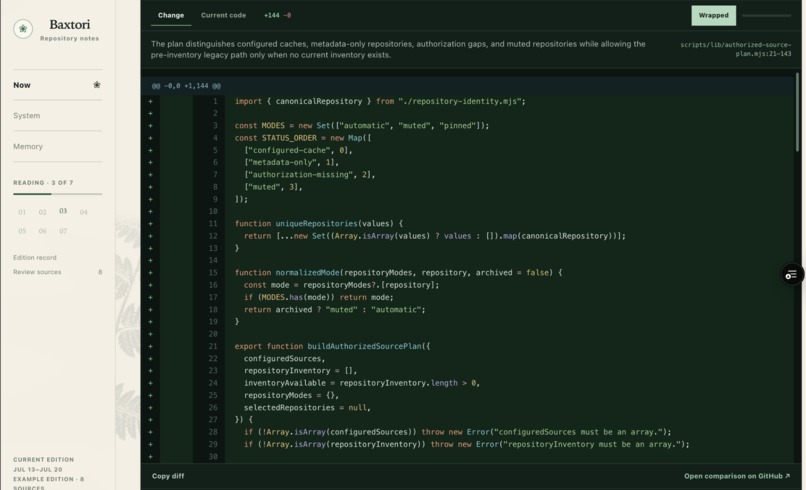
Task: Click the '["configured-cache", 0],' code line
Action: click(x=298, y=150)
